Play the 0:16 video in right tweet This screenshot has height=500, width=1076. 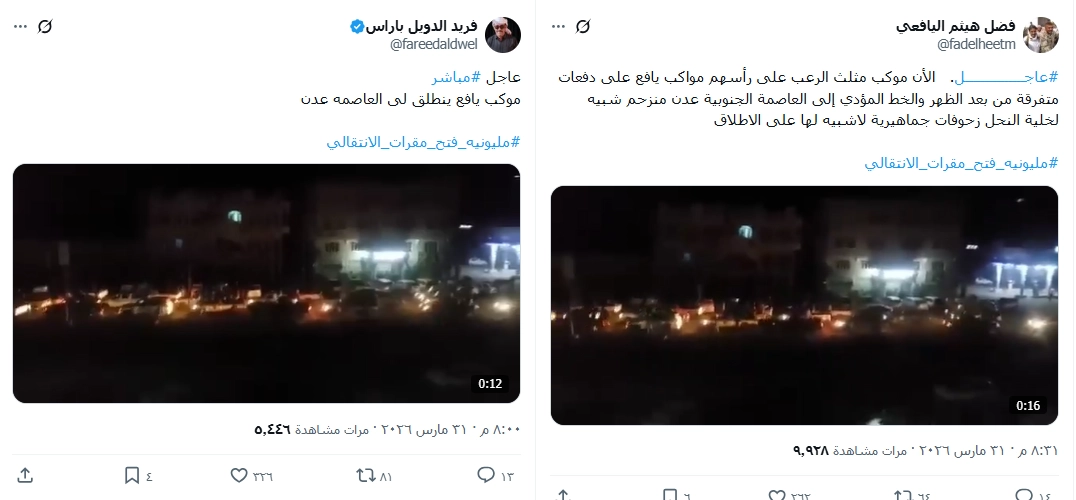[804, 305]
